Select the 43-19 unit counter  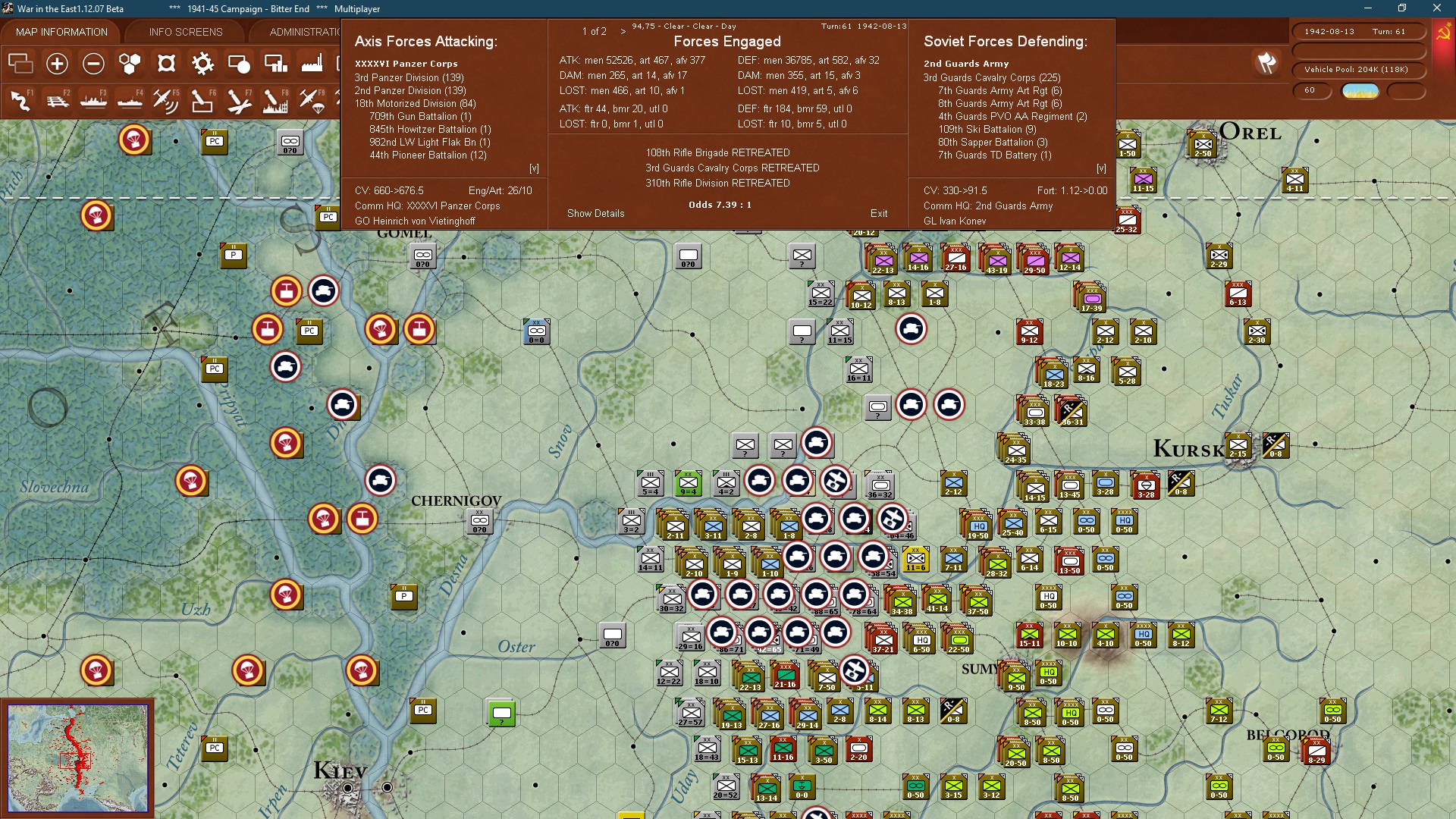pos(997,260)
